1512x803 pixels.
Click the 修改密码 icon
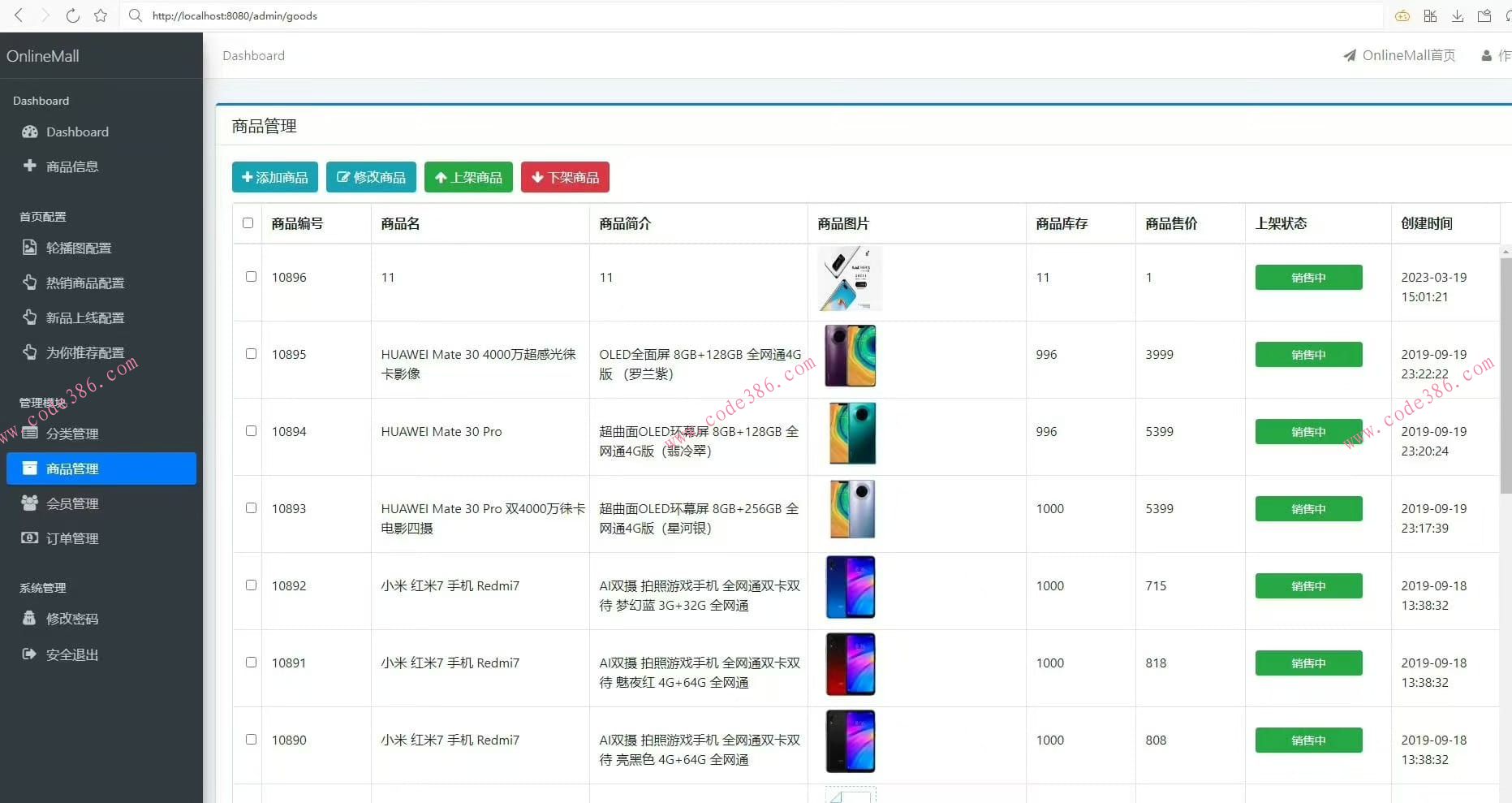(x=29, y=618)
